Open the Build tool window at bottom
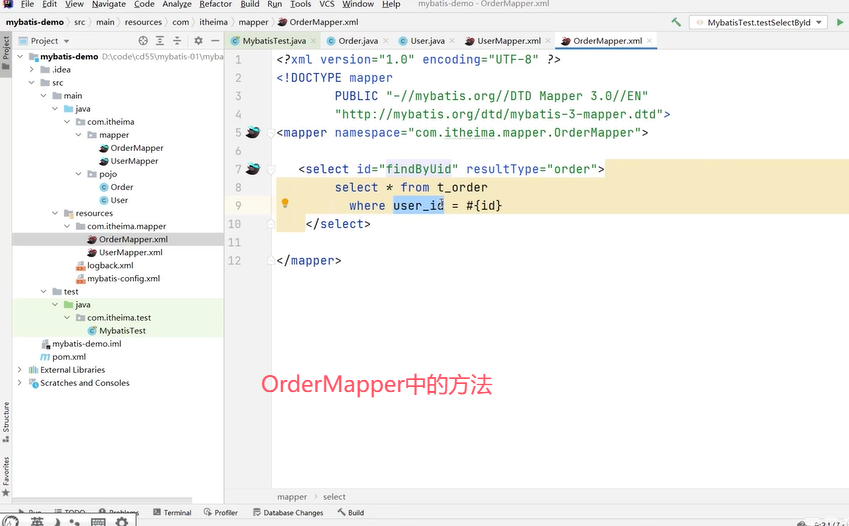The height and width of the screenshot is (526, 849). coord(350,512)
